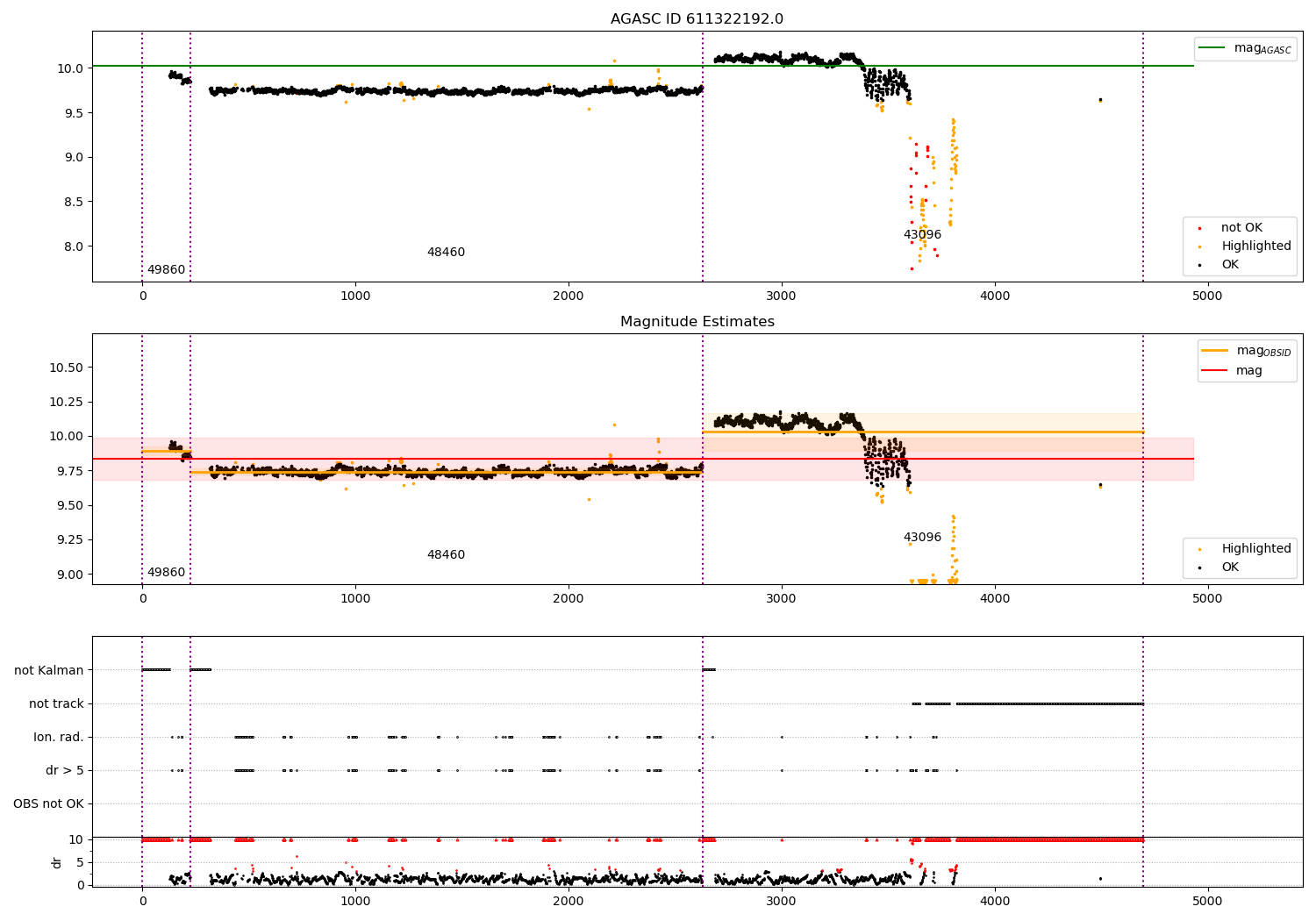Viewport: 1316px width, 921px height.
Task: Click the '49860' annotation in top plot
Action: 166,270
